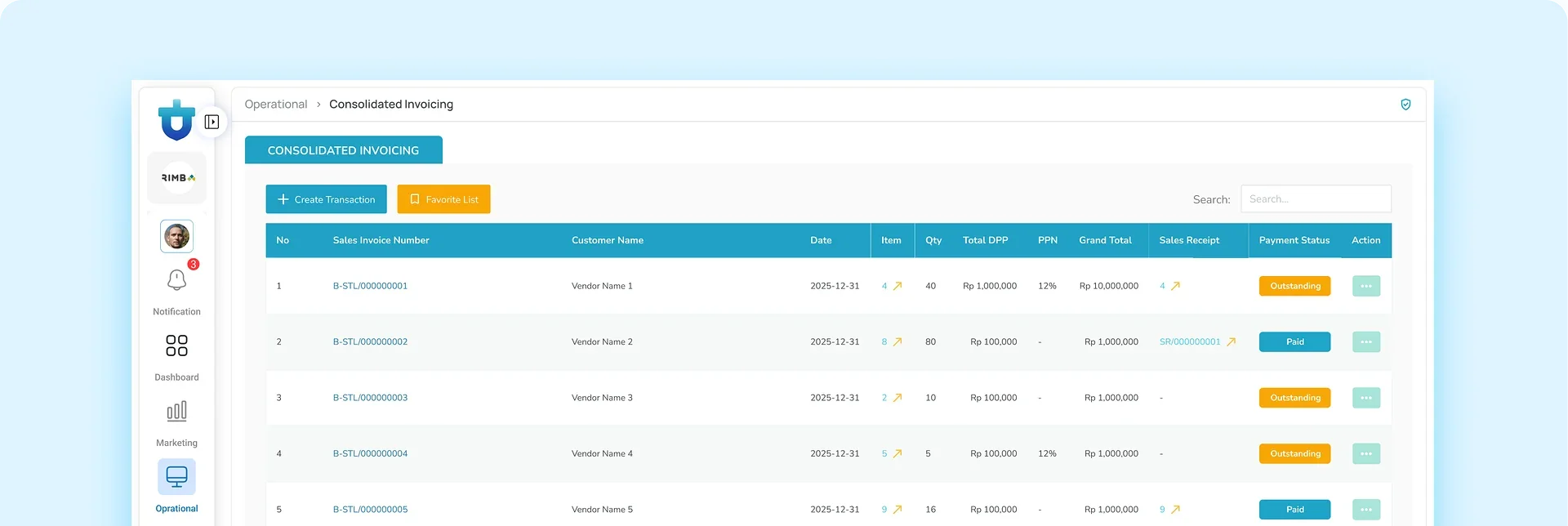Screen dimensions: 1568x526
Task: Open the Dashboard grid icon
Action: coord(176,345)
